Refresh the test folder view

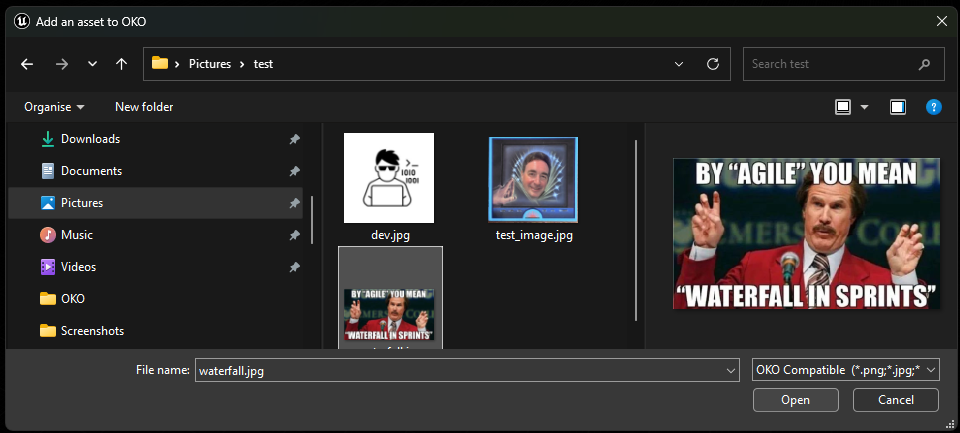point(713,64)
